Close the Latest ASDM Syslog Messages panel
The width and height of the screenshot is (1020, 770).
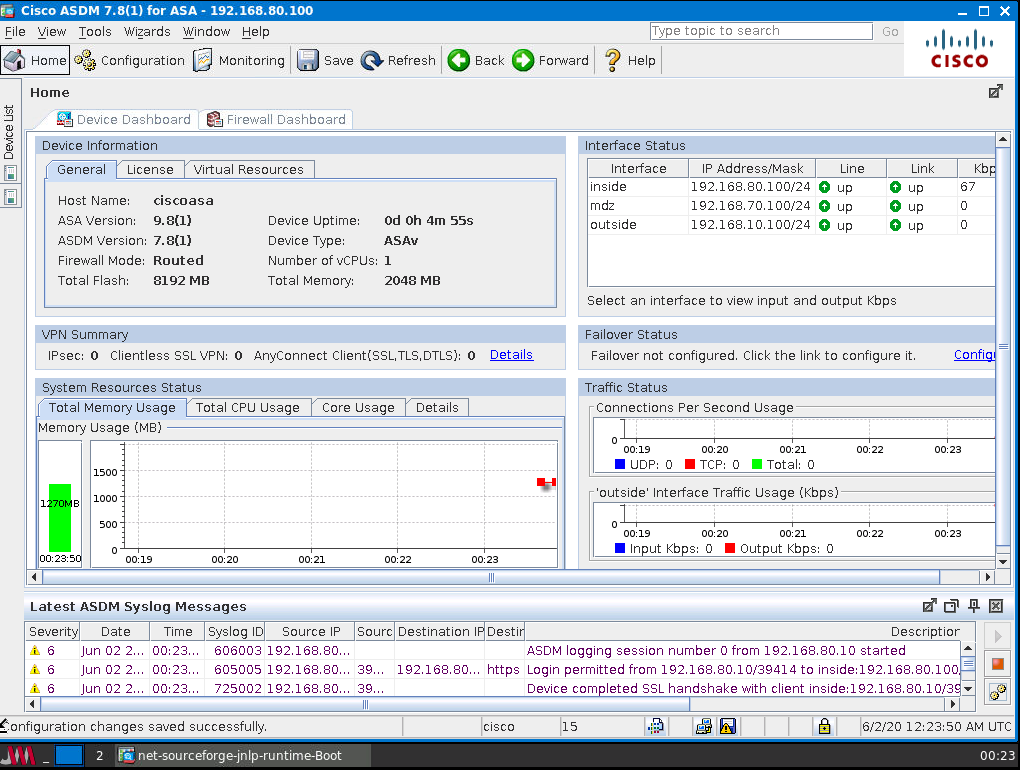(996, 605)
